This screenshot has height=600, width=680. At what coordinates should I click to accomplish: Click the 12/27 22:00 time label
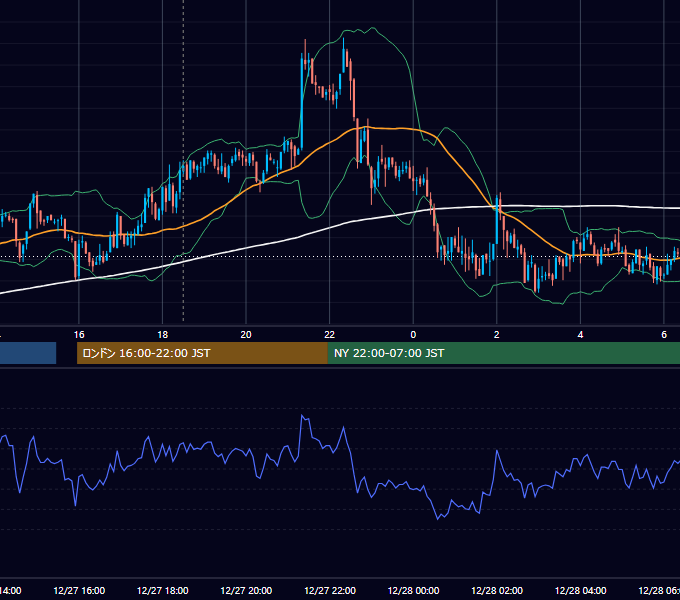[330, 590]
